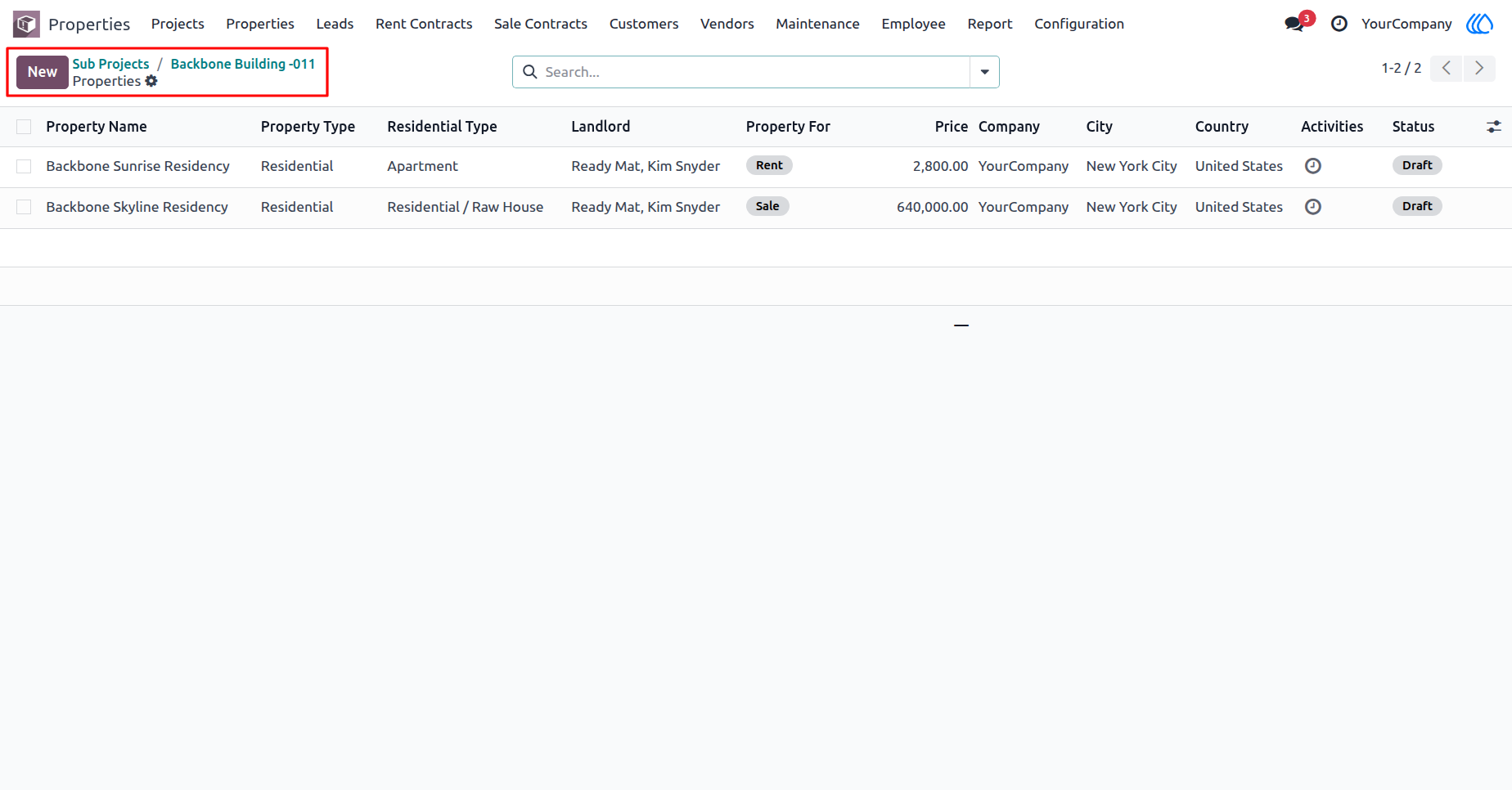
Task: Open the Projects menu
Action: click(x=178, y=24)
